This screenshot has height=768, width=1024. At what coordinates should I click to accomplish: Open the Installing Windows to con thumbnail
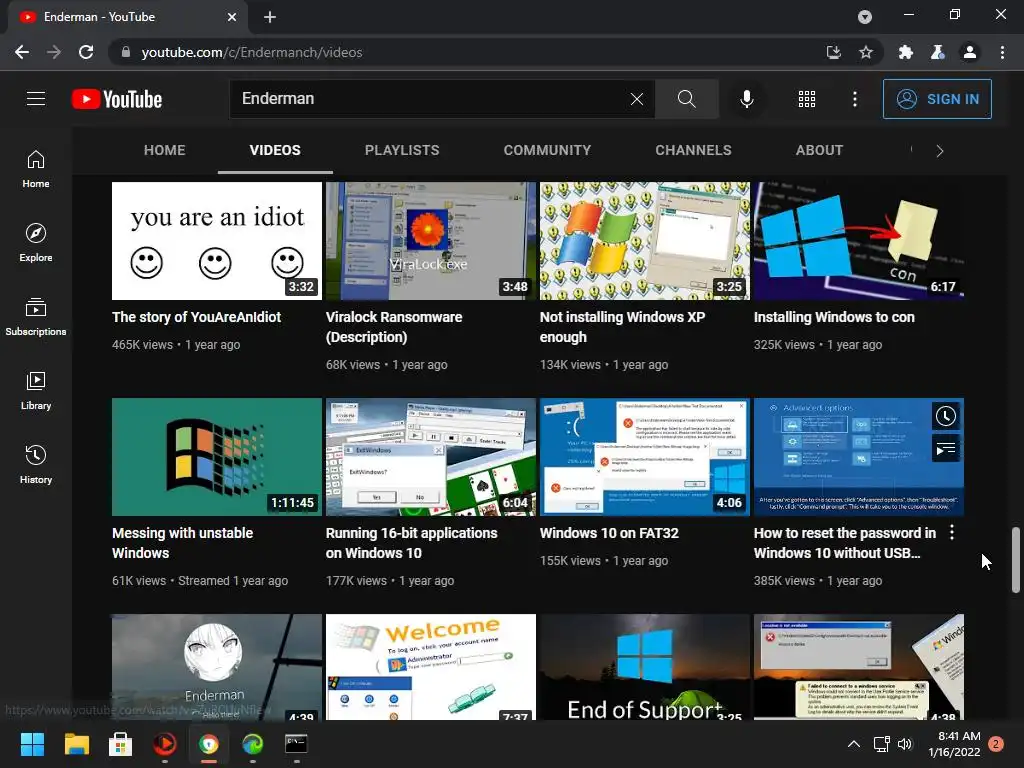coord(859,241)
